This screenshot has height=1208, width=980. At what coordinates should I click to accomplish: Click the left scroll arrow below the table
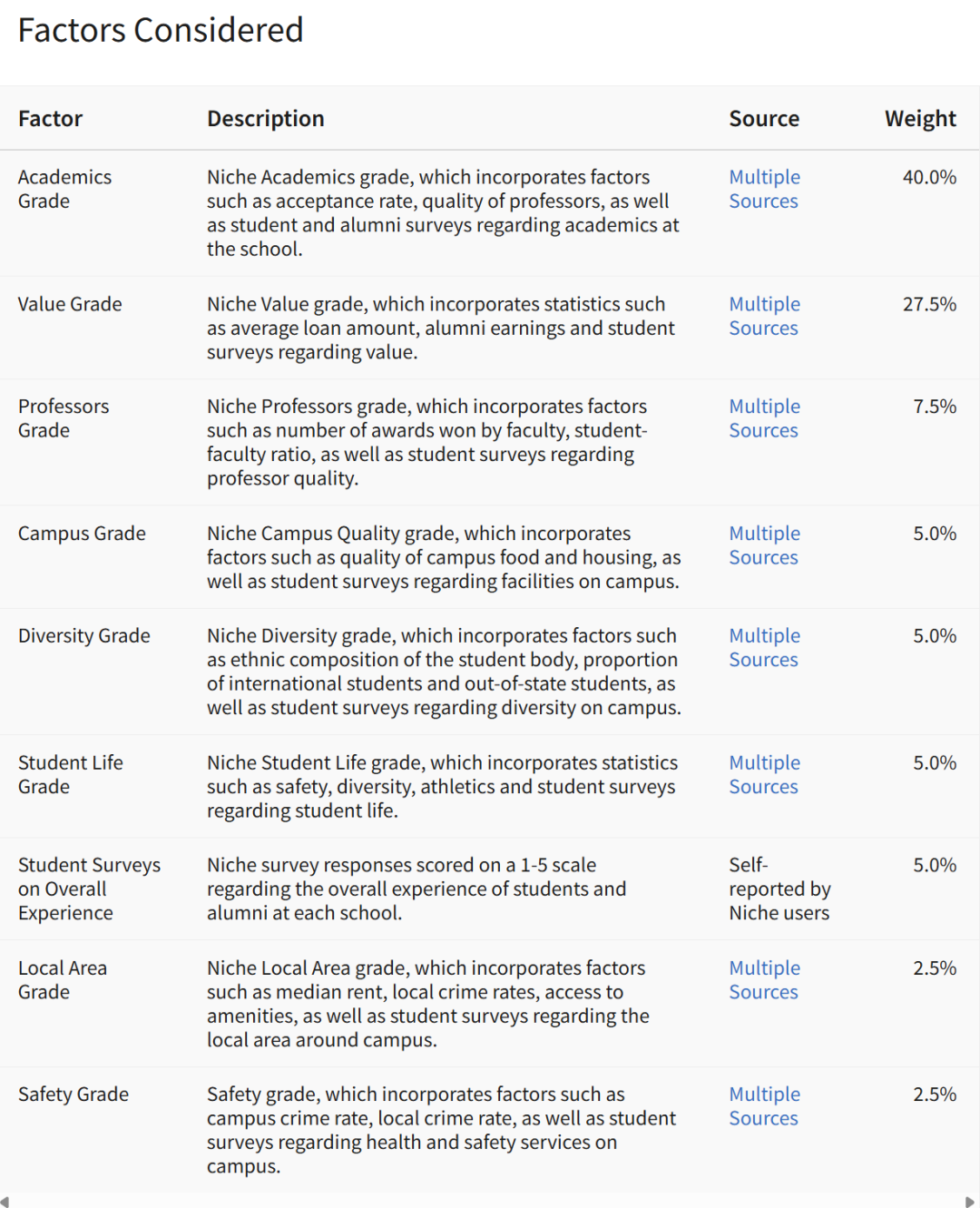click(x=5, y=1202)
